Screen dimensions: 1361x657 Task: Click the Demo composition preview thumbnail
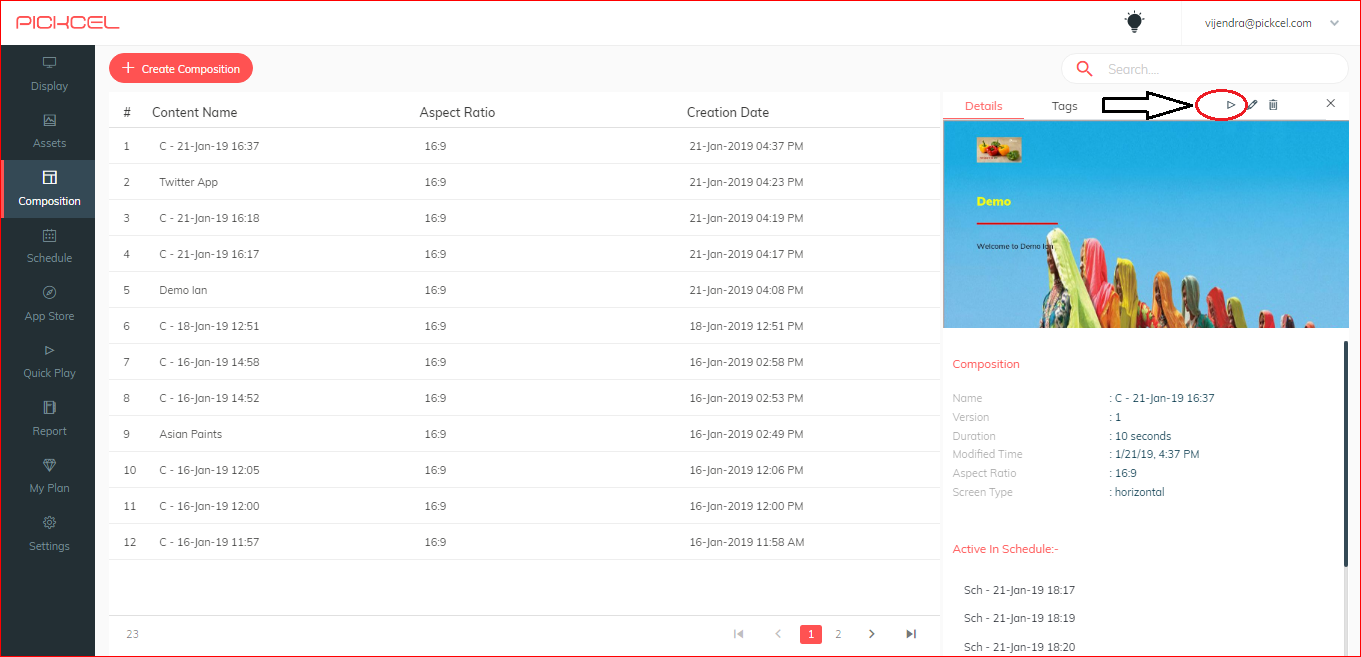[1146, 224]
